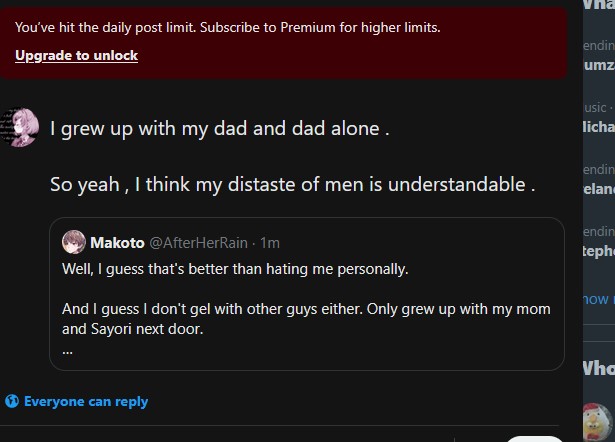The height and width of the screenshot is (442, 615).
Task: Expand the ellipsis ending the quoted post
Action: click(67, 351)
